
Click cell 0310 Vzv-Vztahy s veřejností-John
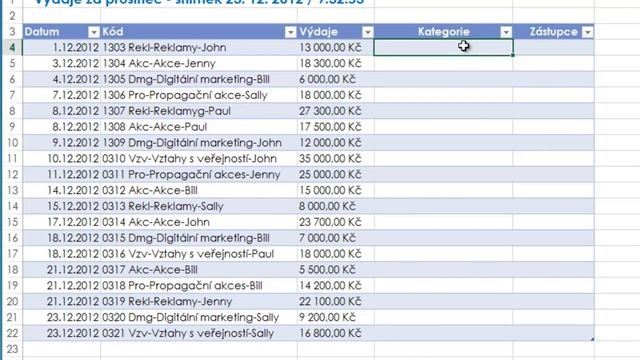click(199, 158)
